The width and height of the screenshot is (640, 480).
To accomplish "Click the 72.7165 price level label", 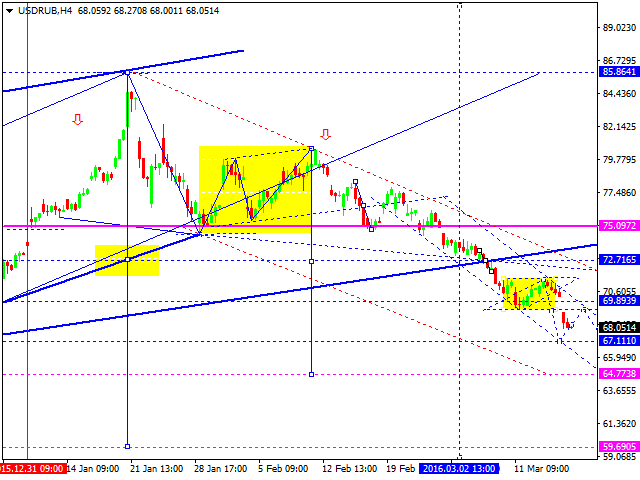I will [619, 260].
